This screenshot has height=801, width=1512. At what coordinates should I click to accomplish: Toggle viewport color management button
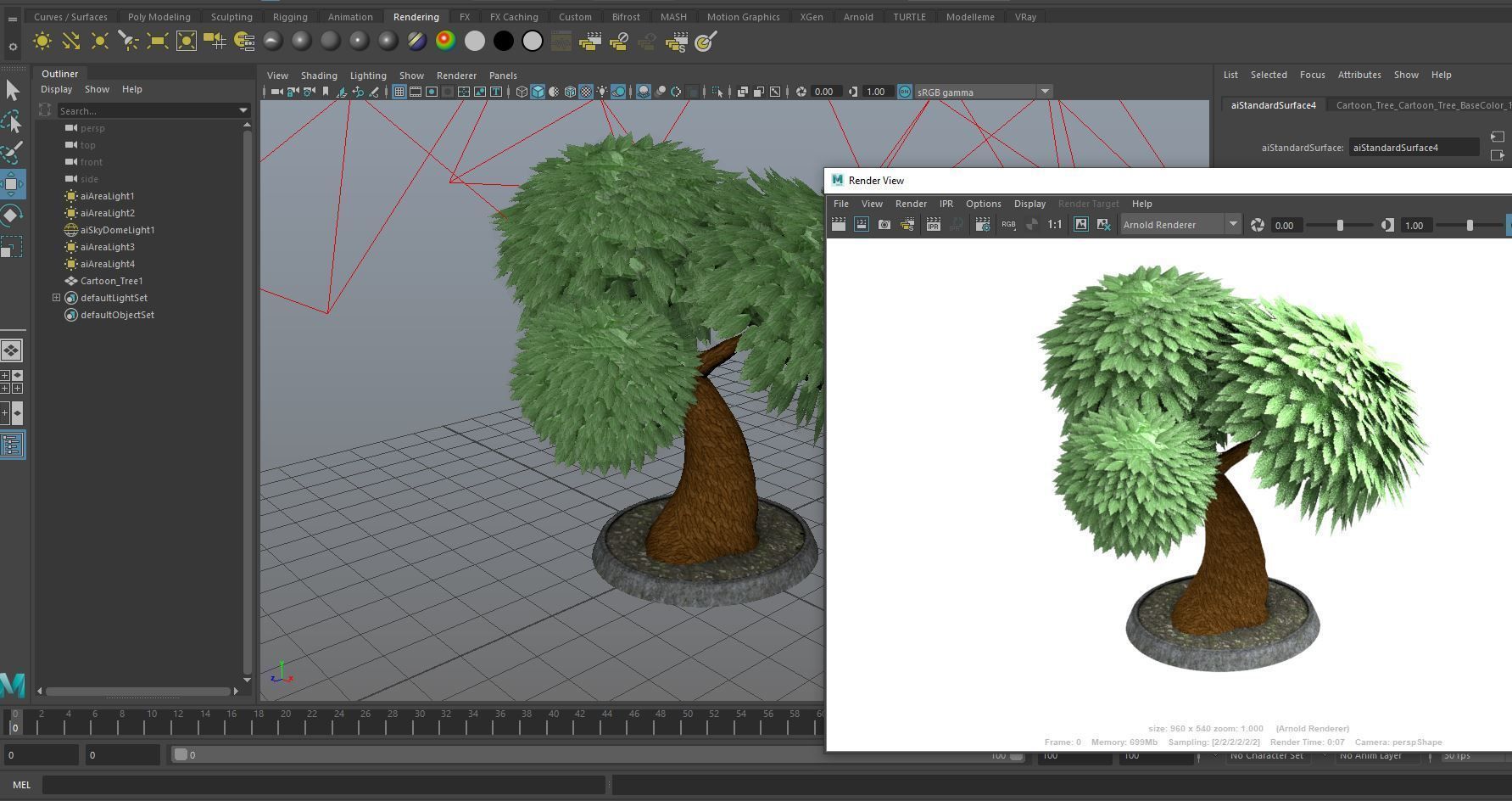point(905,92)
